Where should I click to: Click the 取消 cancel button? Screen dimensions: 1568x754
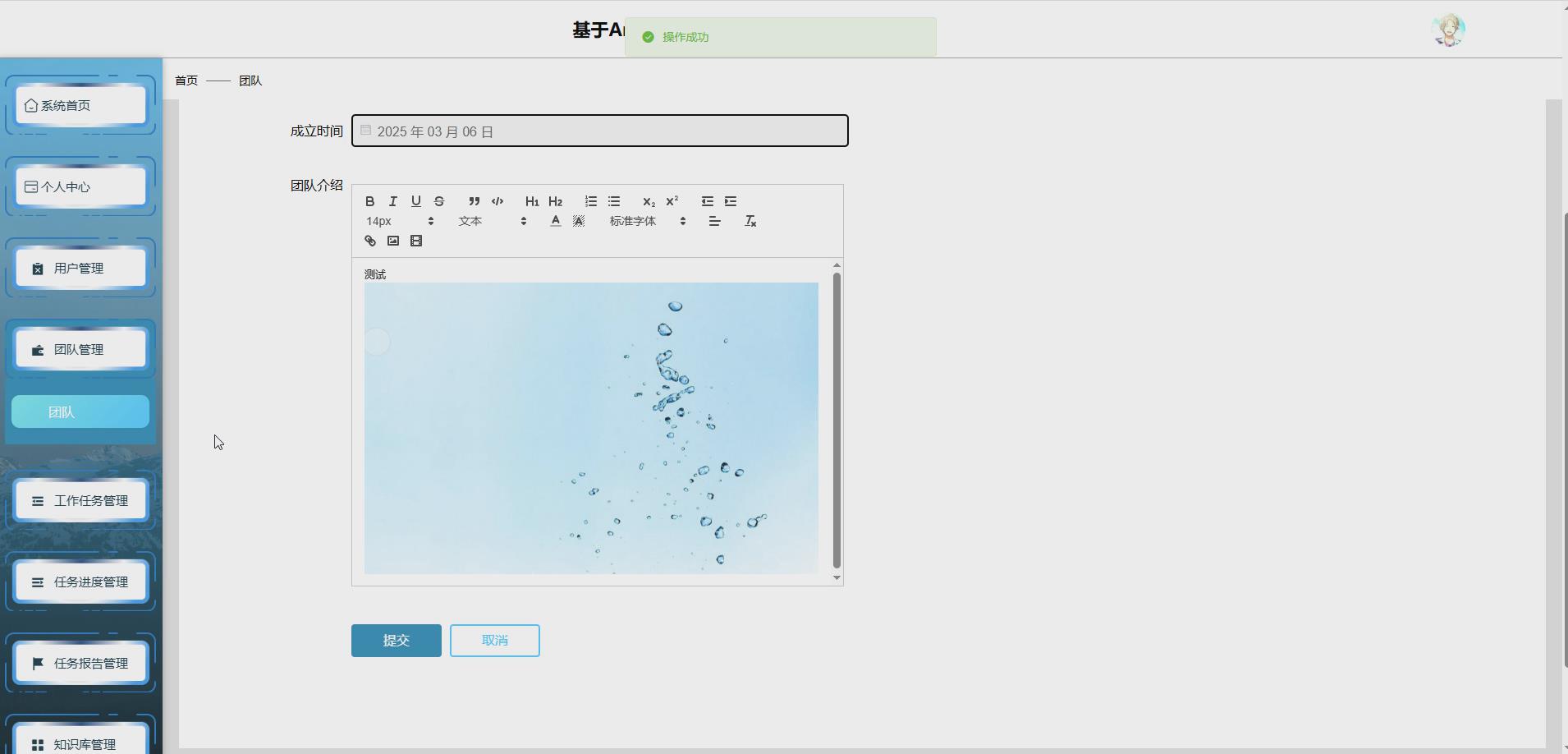(495, 641)
